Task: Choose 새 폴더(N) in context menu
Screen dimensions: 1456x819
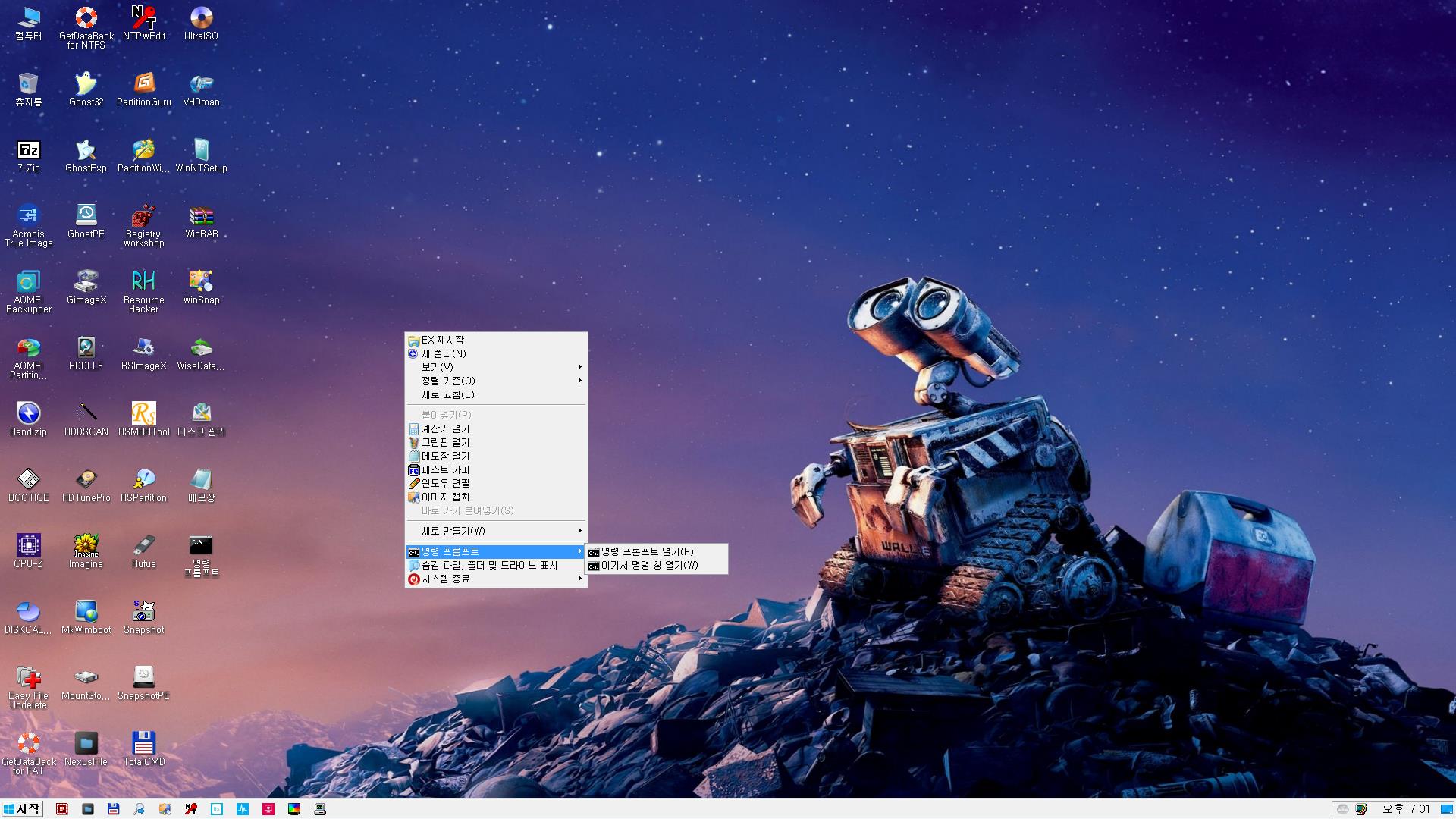Action: click(x=496, y=353)
